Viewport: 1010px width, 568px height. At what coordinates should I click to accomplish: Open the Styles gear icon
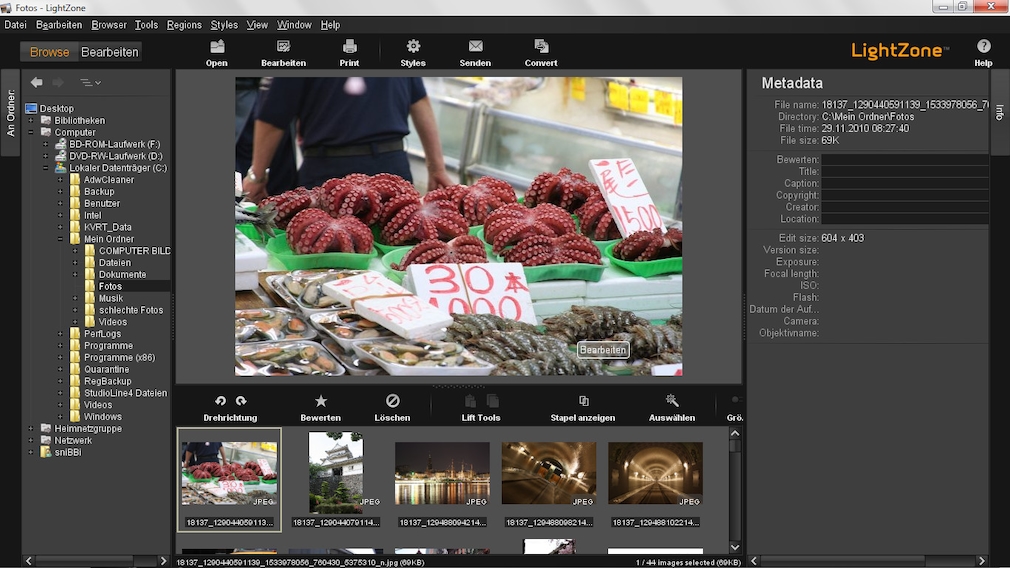pyautogui.click(x=413, y=46)
